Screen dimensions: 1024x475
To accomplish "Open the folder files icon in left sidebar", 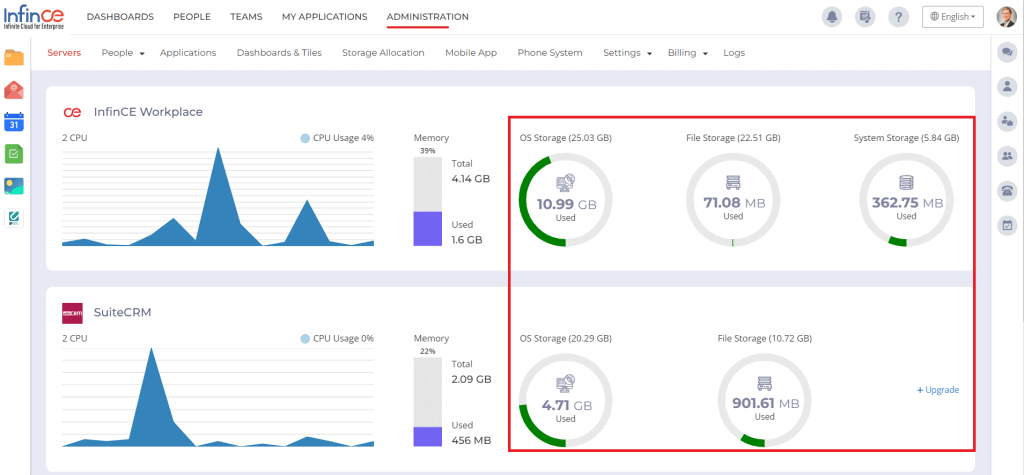I will [x=14, y=57].
